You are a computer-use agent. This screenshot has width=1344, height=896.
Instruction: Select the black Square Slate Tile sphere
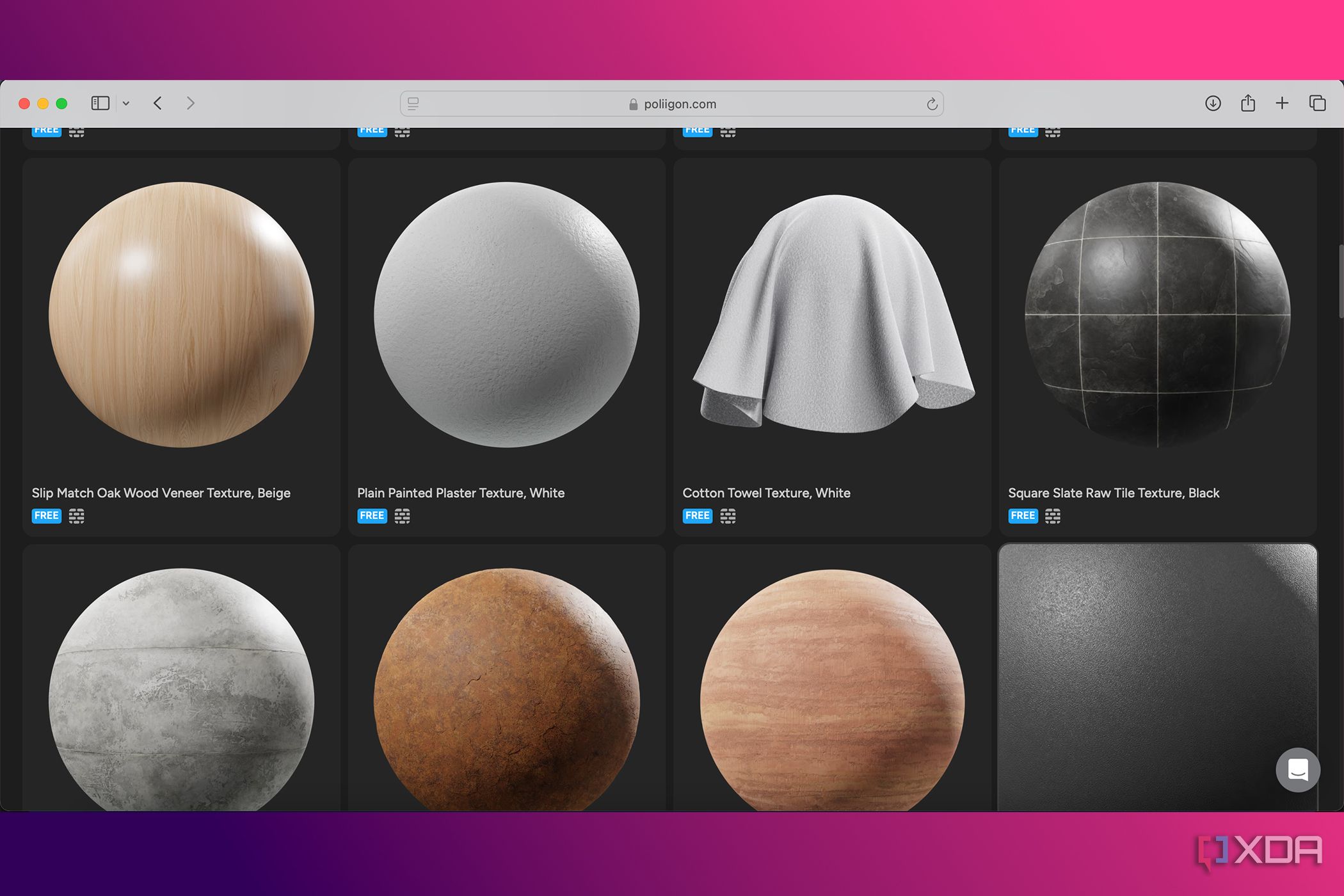(x=1157, y=315)
